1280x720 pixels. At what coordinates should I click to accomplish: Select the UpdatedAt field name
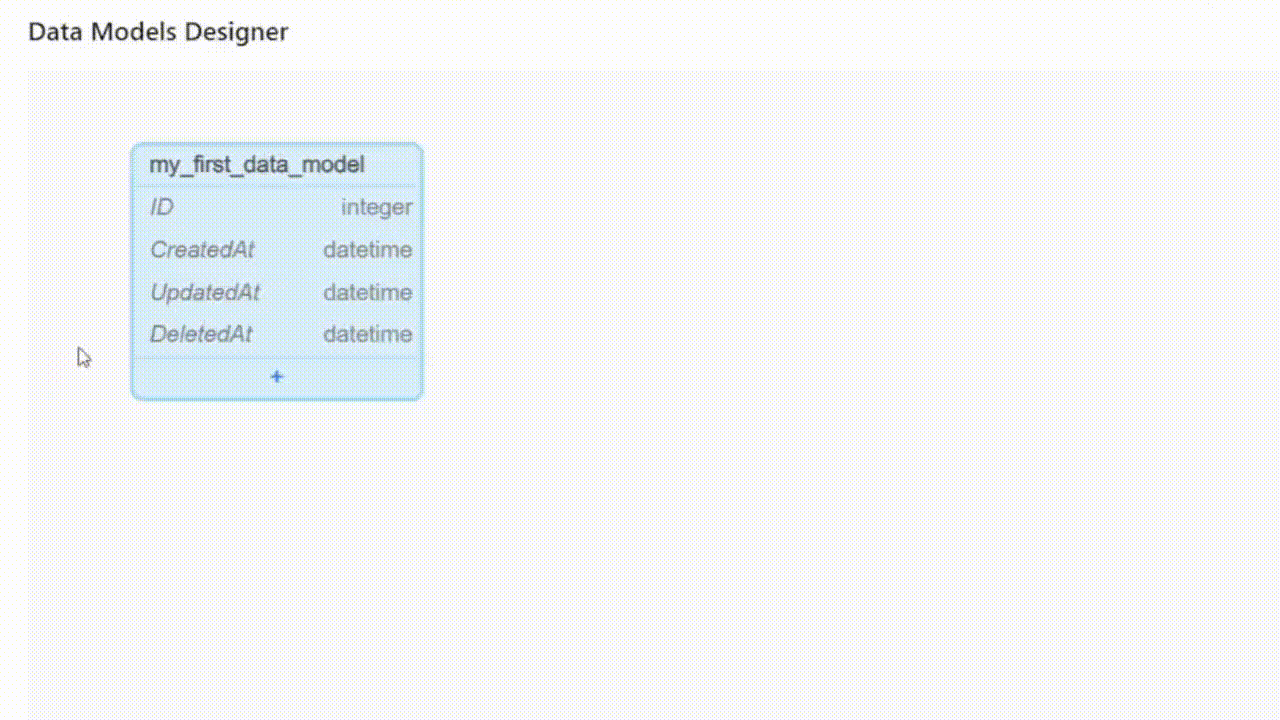(x=205, y=292)
